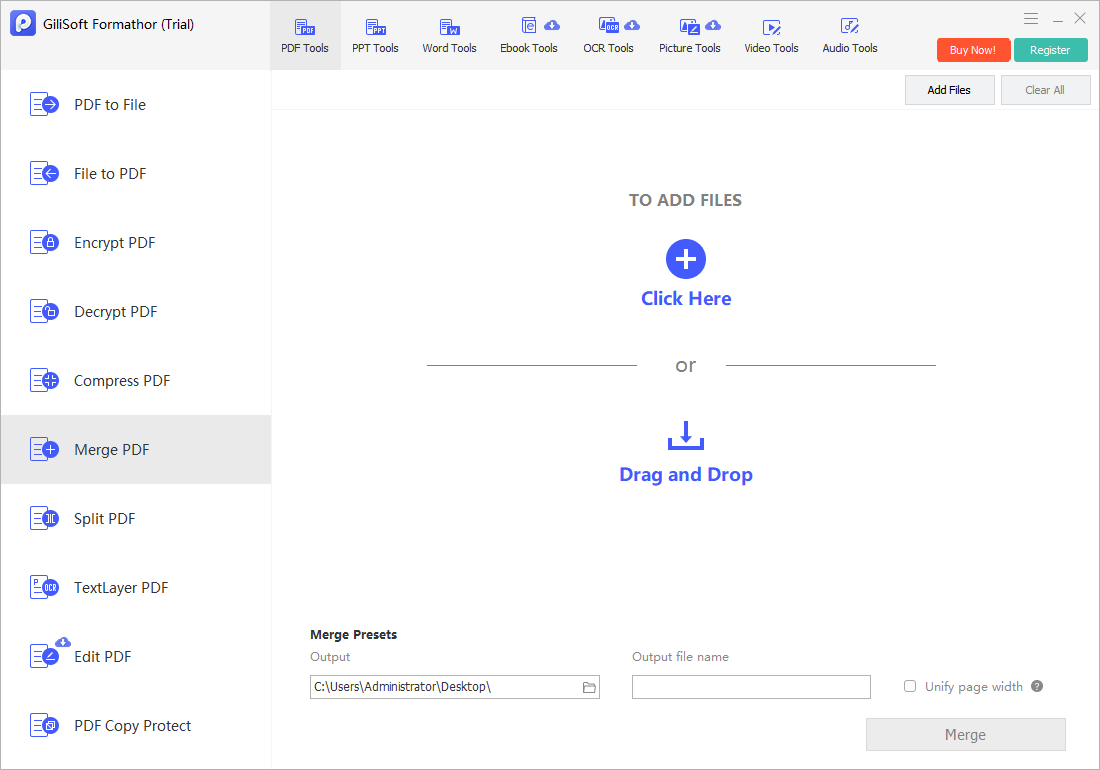Viewport: 1100px width, 770px height.
Task: Click the cloud download badge on OCR Tools
Action: [x=632, y=25]
